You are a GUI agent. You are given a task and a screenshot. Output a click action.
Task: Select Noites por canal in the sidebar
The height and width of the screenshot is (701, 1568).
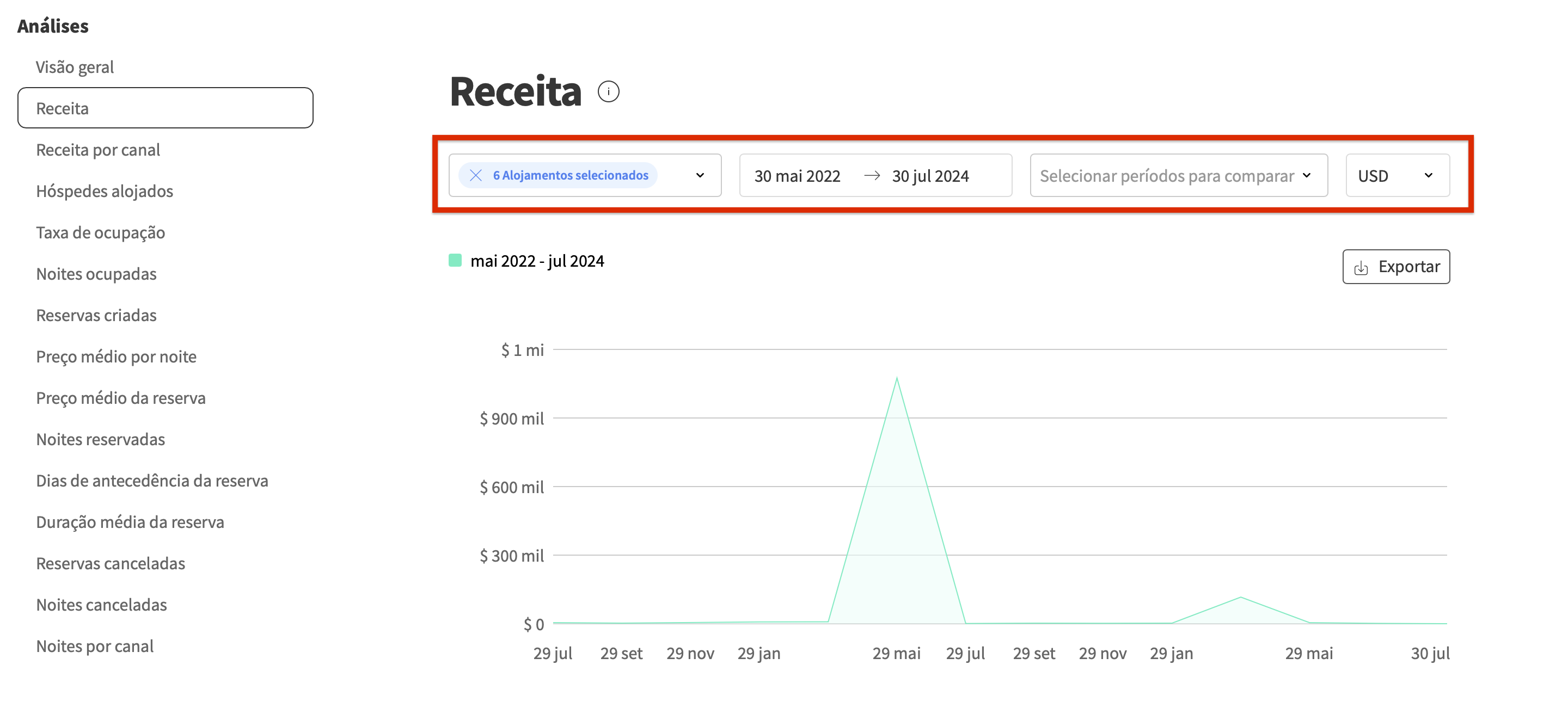pyautogui.click(x=95, y=645)
